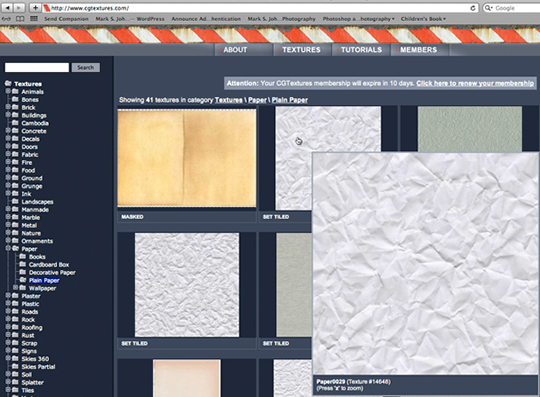Expand the Animals category tree node
The image size is (540, 397).
pyautogui.click(x=8, y=91)
